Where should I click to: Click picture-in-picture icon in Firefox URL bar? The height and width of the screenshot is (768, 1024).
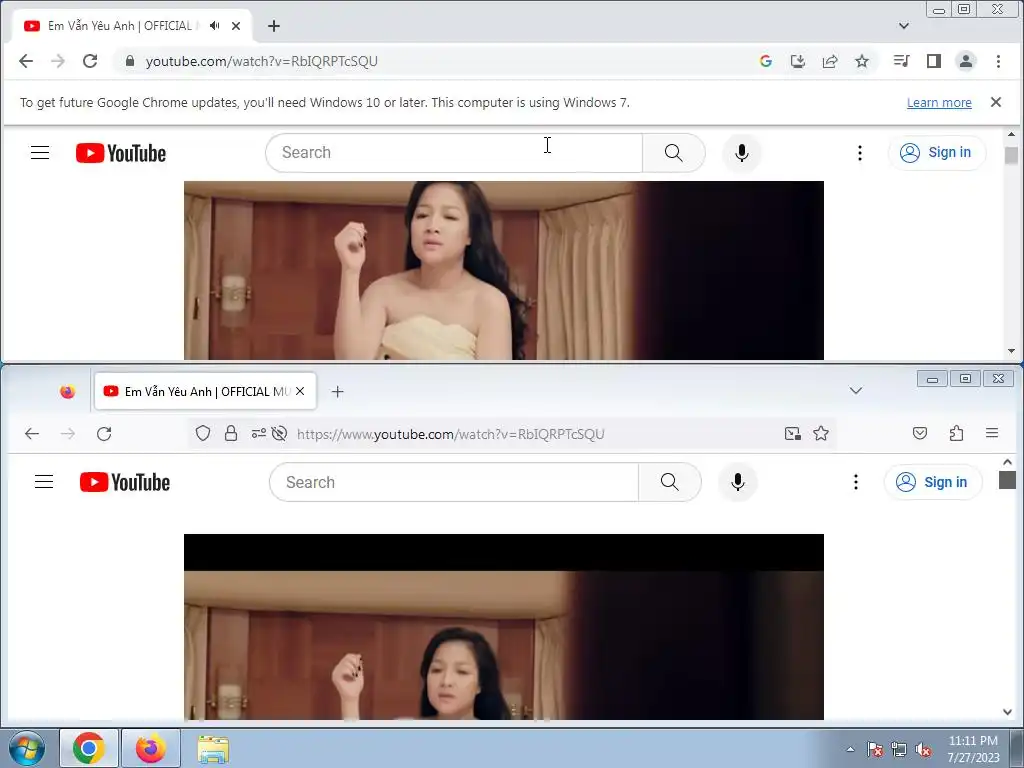792,434
